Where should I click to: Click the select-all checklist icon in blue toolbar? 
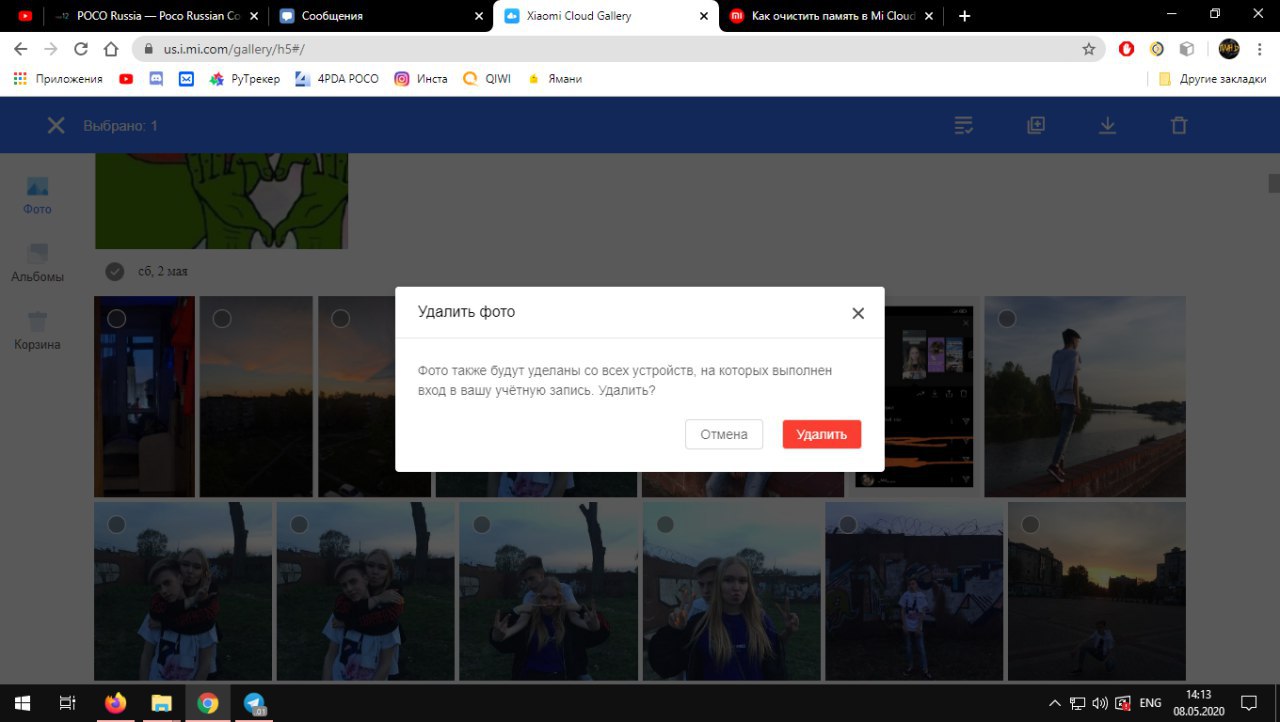pyautogui.click(x=964, y=125)
